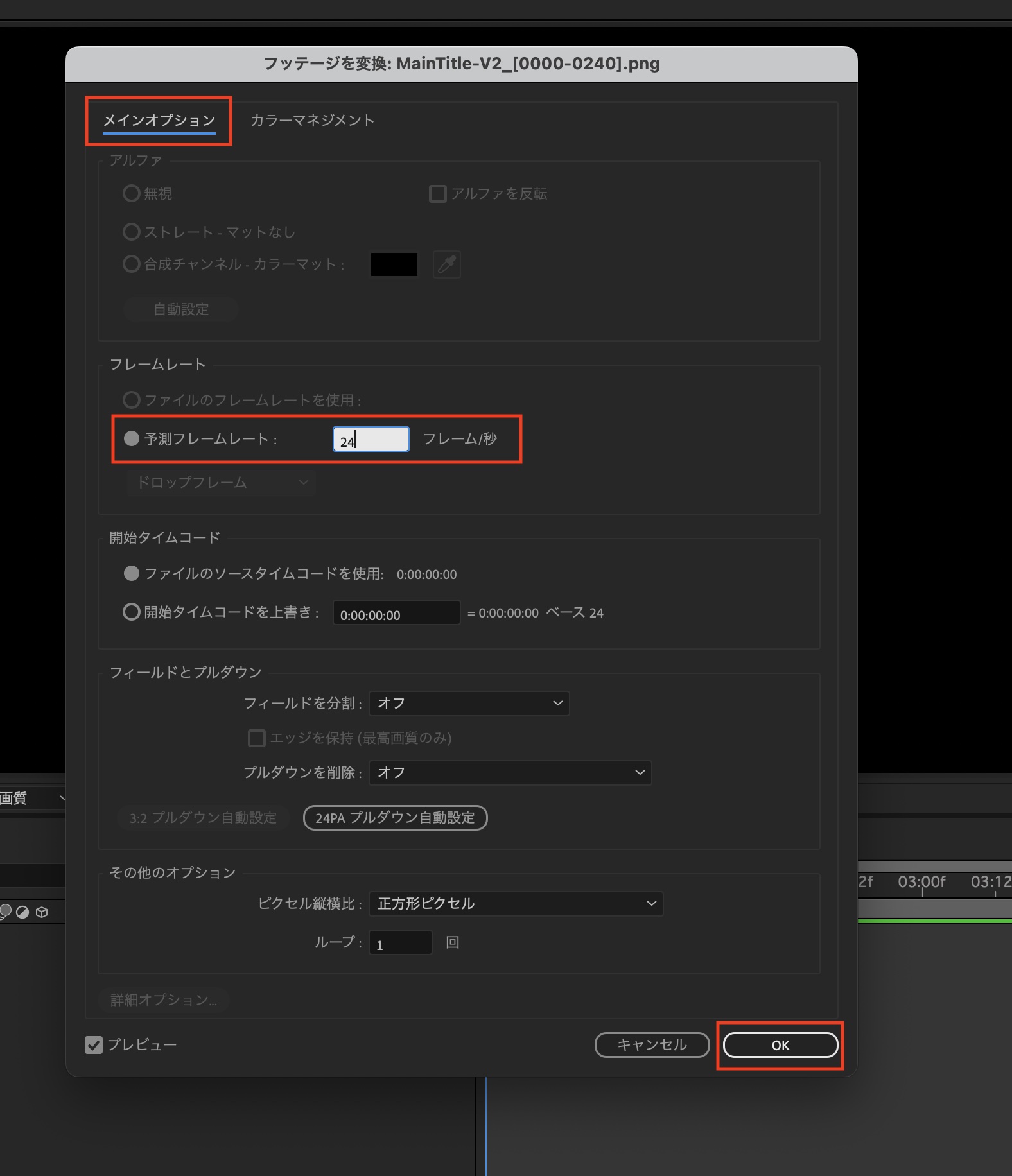Screen dimensions: 1012x1176
Task: Open the ピクセル縦横比 dropdown
Action: [516, 903]
